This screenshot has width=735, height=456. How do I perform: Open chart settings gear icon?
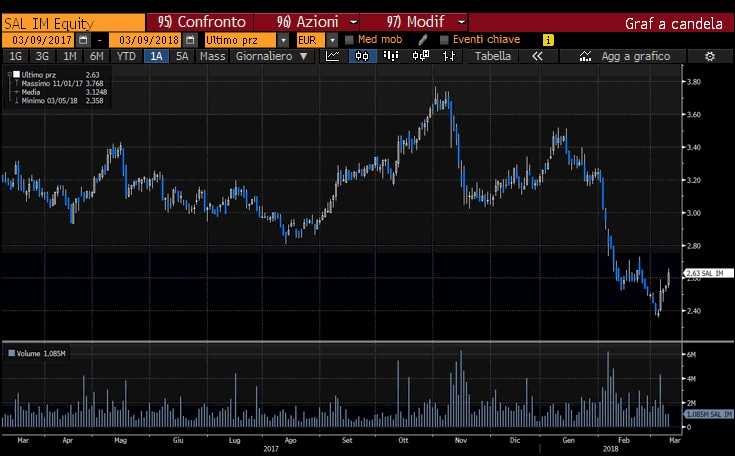pyautogui.click(x=709, y=57)
